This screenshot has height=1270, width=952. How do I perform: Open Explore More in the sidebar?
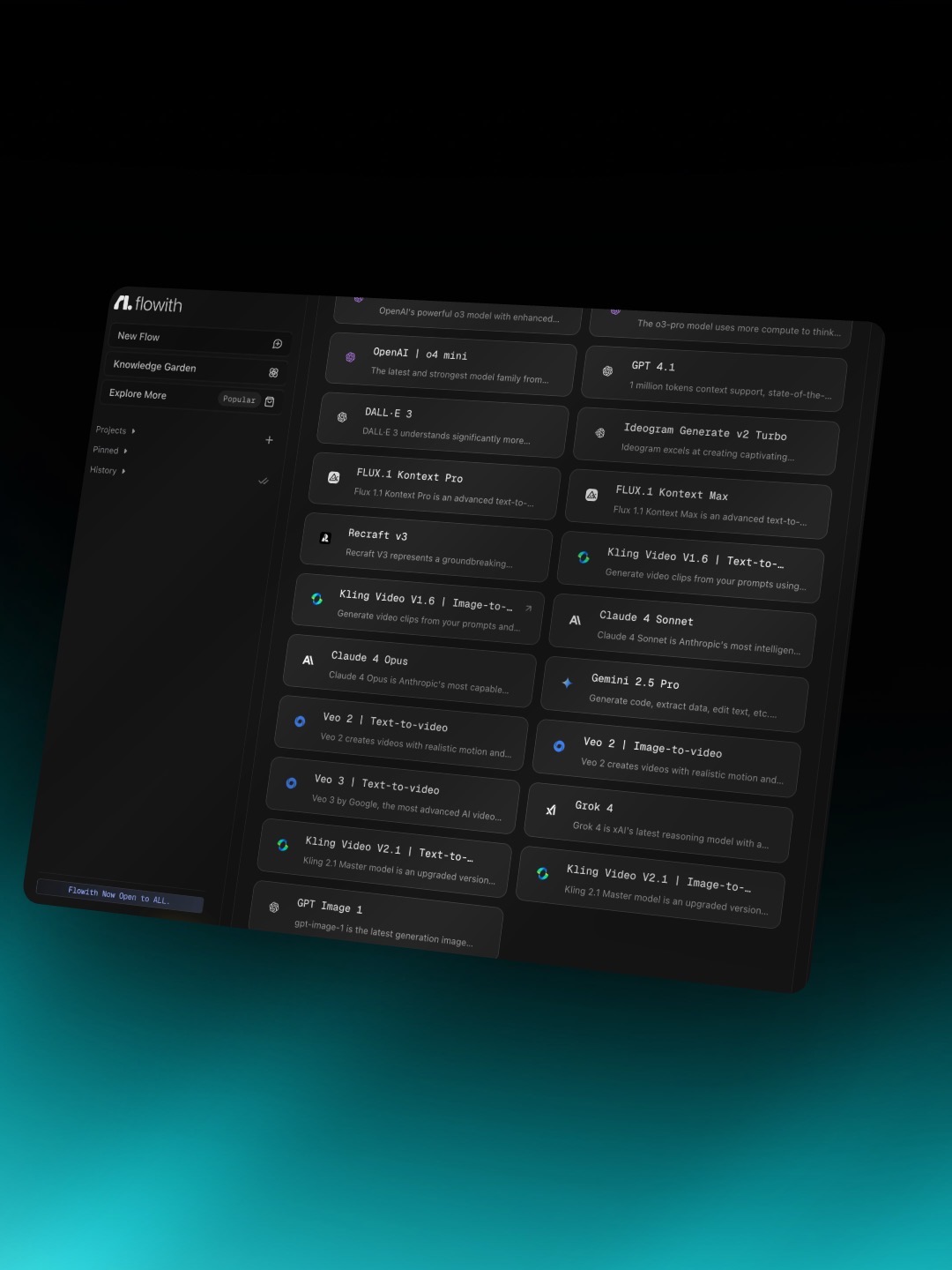coord(192,397)
